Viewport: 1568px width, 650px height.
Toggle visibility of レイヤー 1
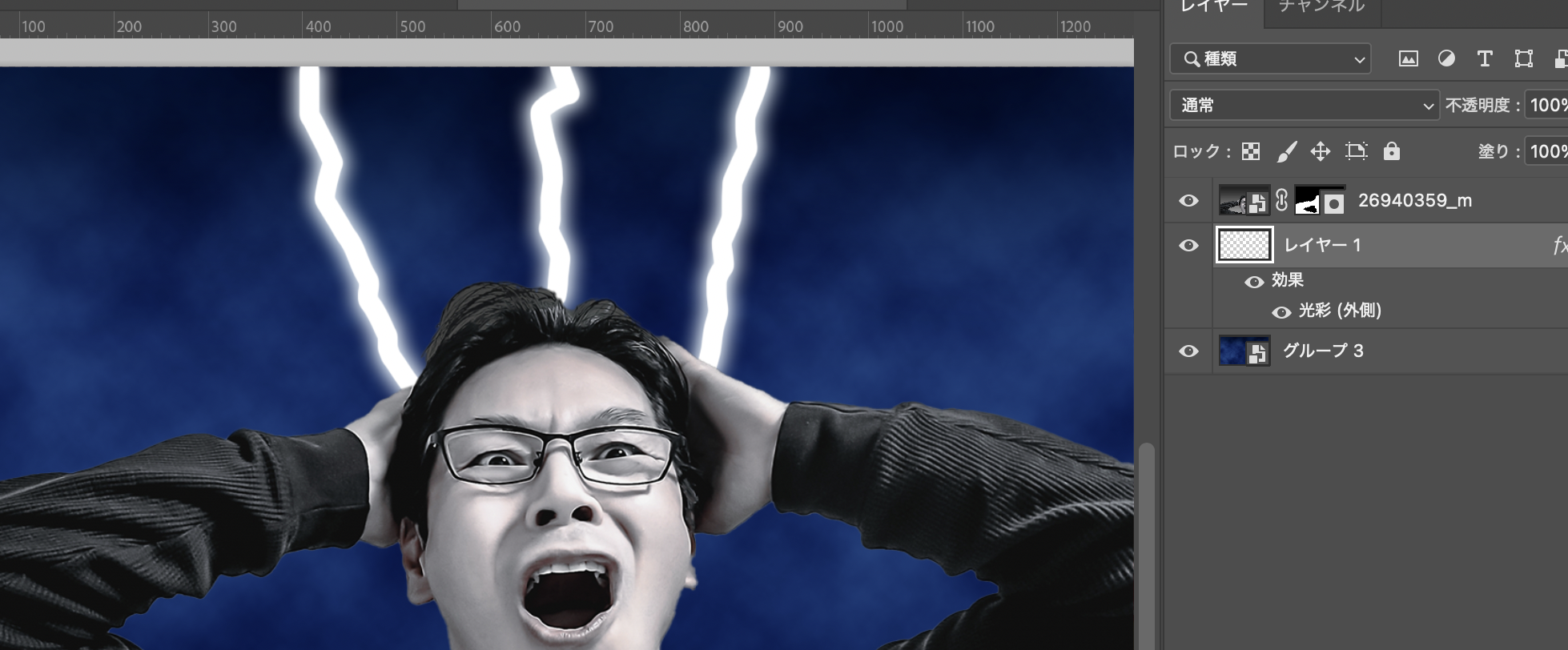point(1188,245)
